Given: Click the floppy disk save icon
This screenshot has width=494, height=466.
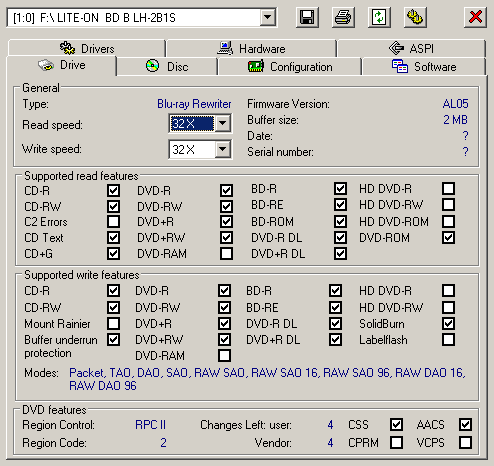Looking at the screenshot, I should click(307, 17).
